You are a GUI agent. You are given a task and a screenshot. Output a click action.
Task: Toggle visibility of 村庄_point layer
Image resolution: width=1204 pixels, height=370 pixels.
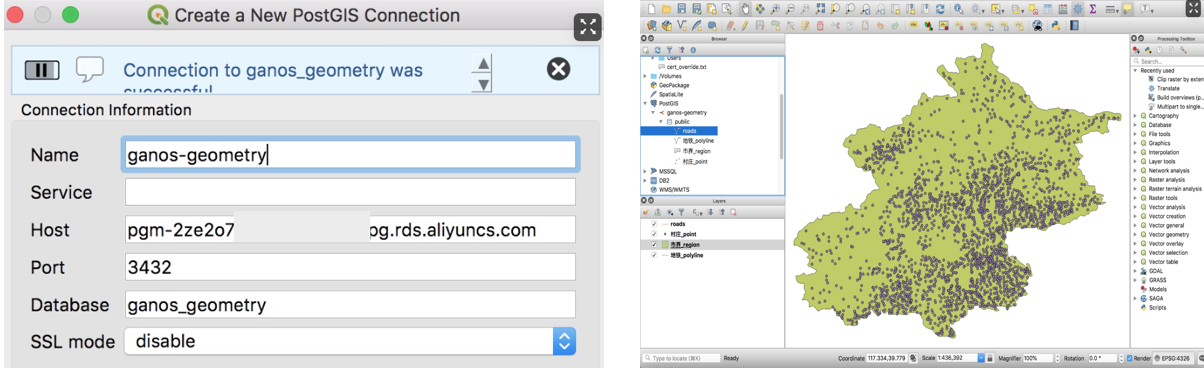(654, 234)
